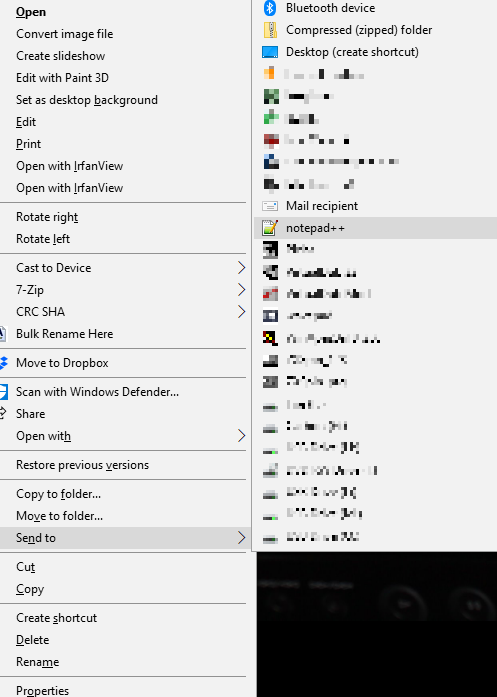Select Restore previous versions
The width and height of the screenshot is (497, 697).
[82, 465]
